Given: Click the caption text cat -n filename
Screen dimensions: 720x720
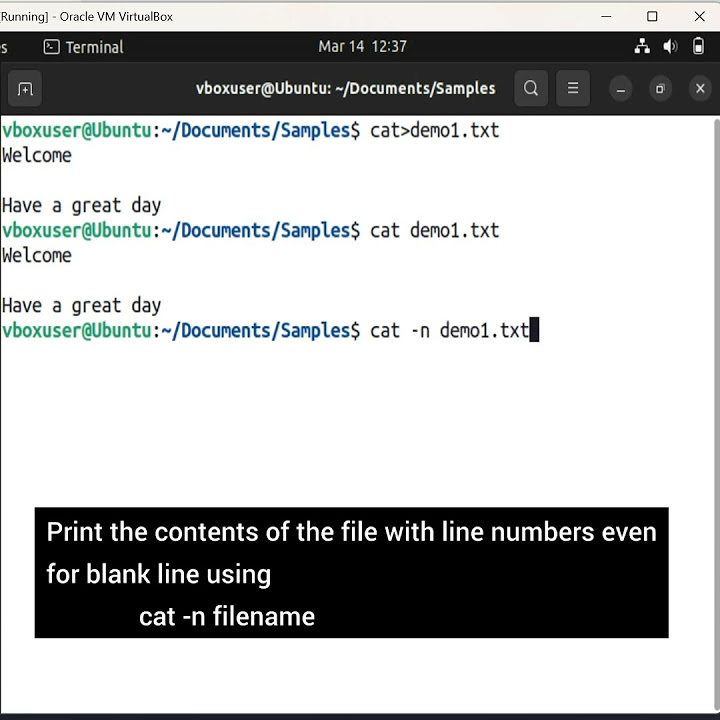Looking at the screenshot, I should [x=227, y=616].
